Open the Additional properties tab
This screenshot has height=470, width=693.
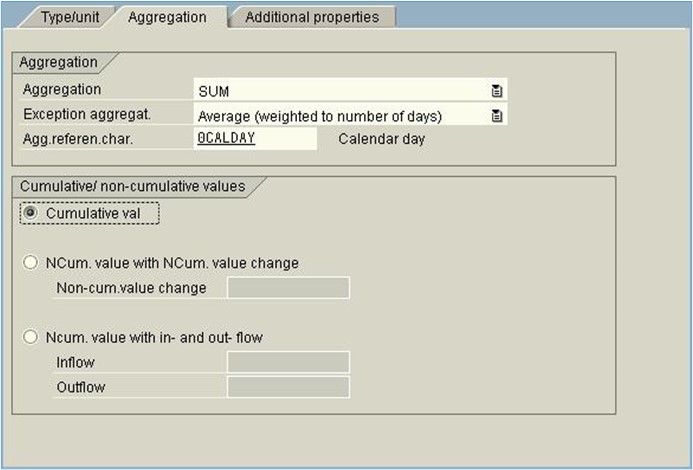(311, 17)
